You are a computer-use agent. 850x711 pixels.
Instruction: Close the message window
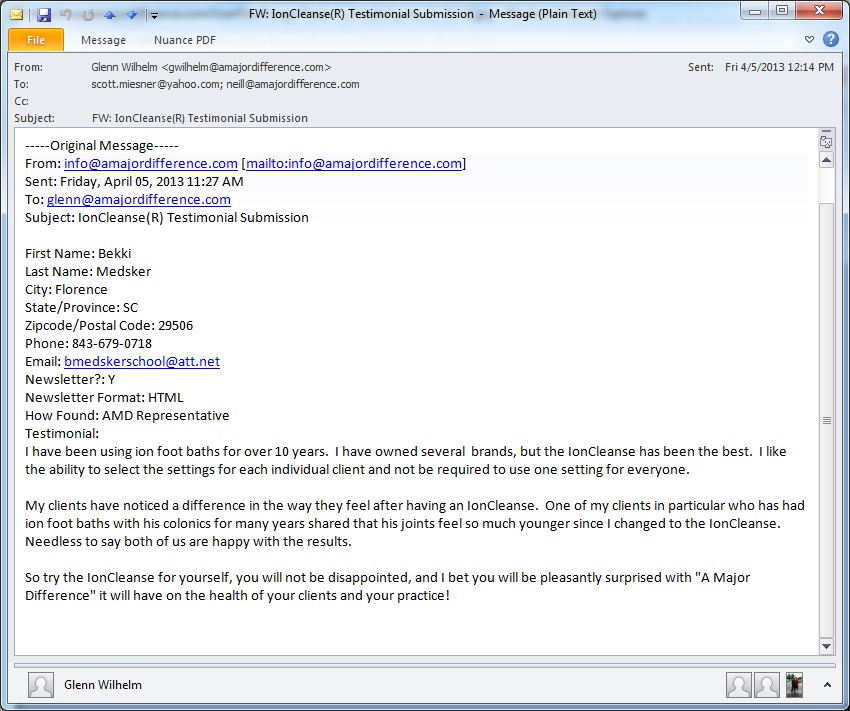(819, 11)
